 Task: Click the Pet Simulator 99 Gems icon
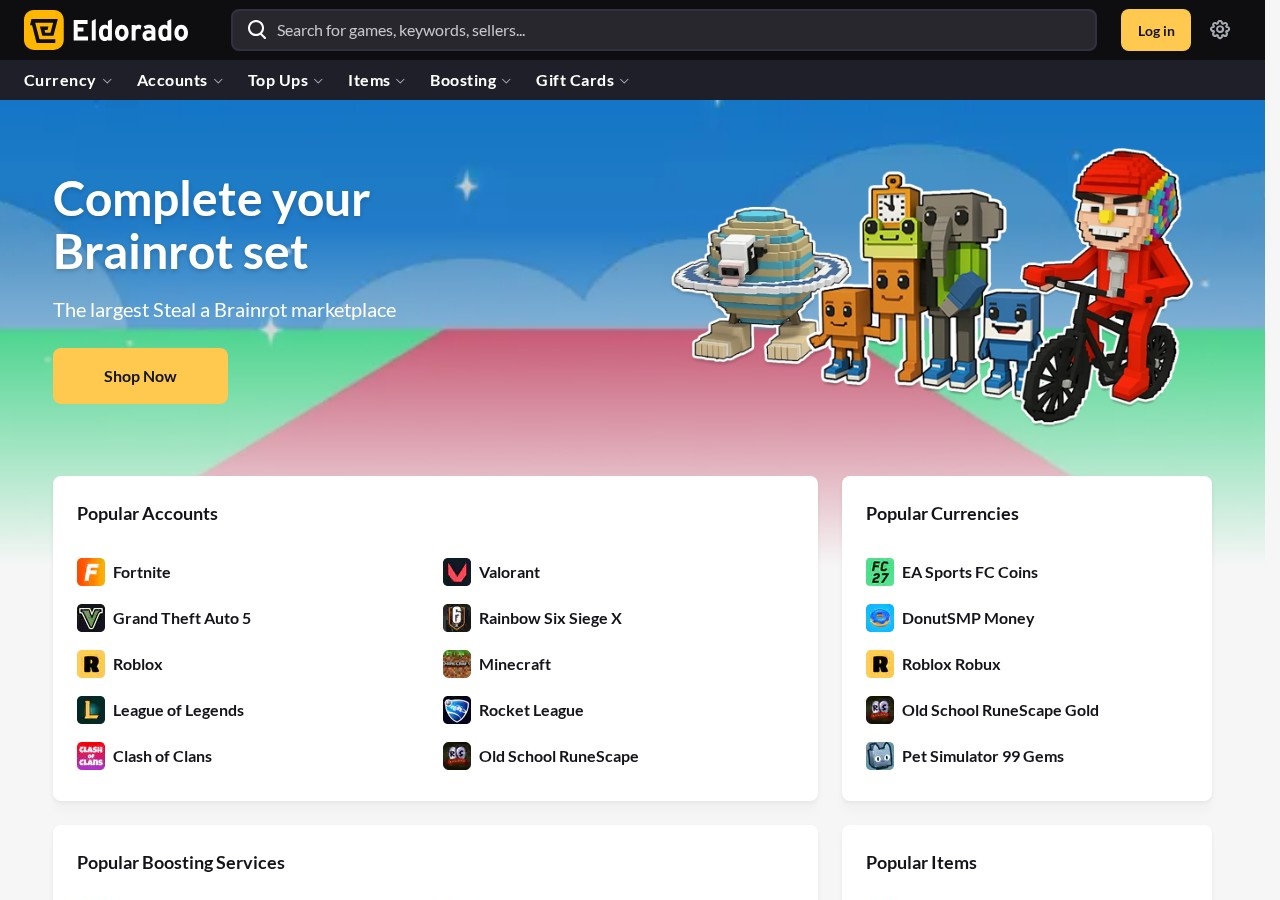[880, 756]
